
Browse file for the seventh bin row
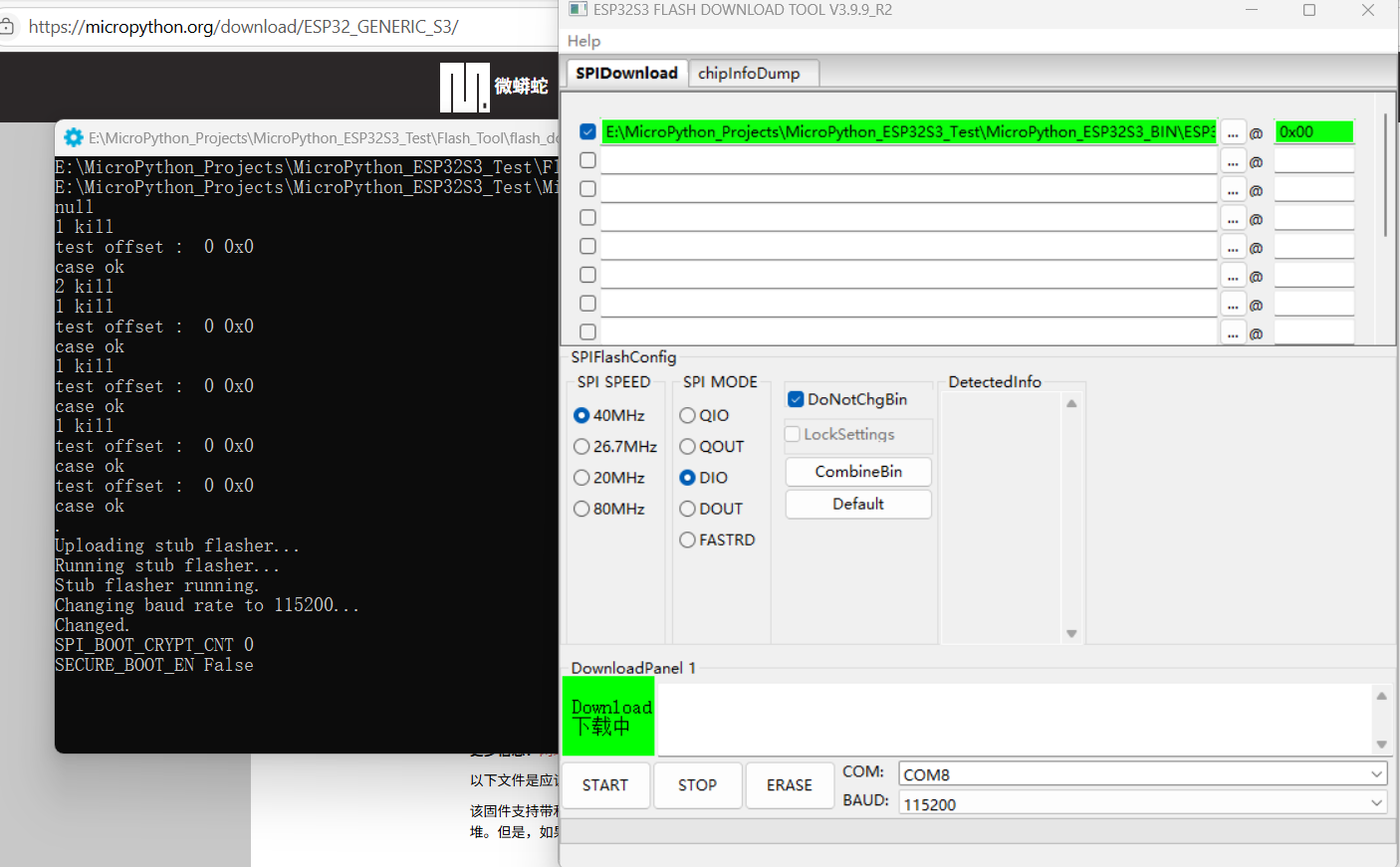pyautogui.click(x=1233, y=305)
